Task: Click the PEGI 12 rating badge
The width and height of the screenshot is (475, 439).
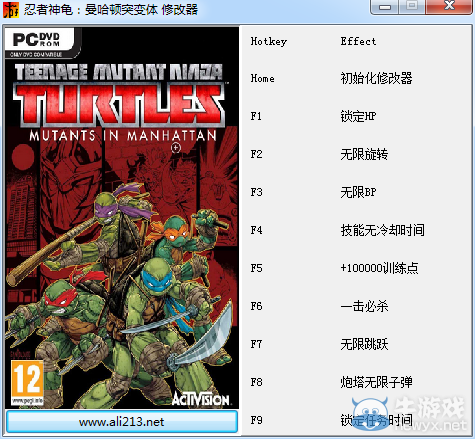Action: coord(27,383)
